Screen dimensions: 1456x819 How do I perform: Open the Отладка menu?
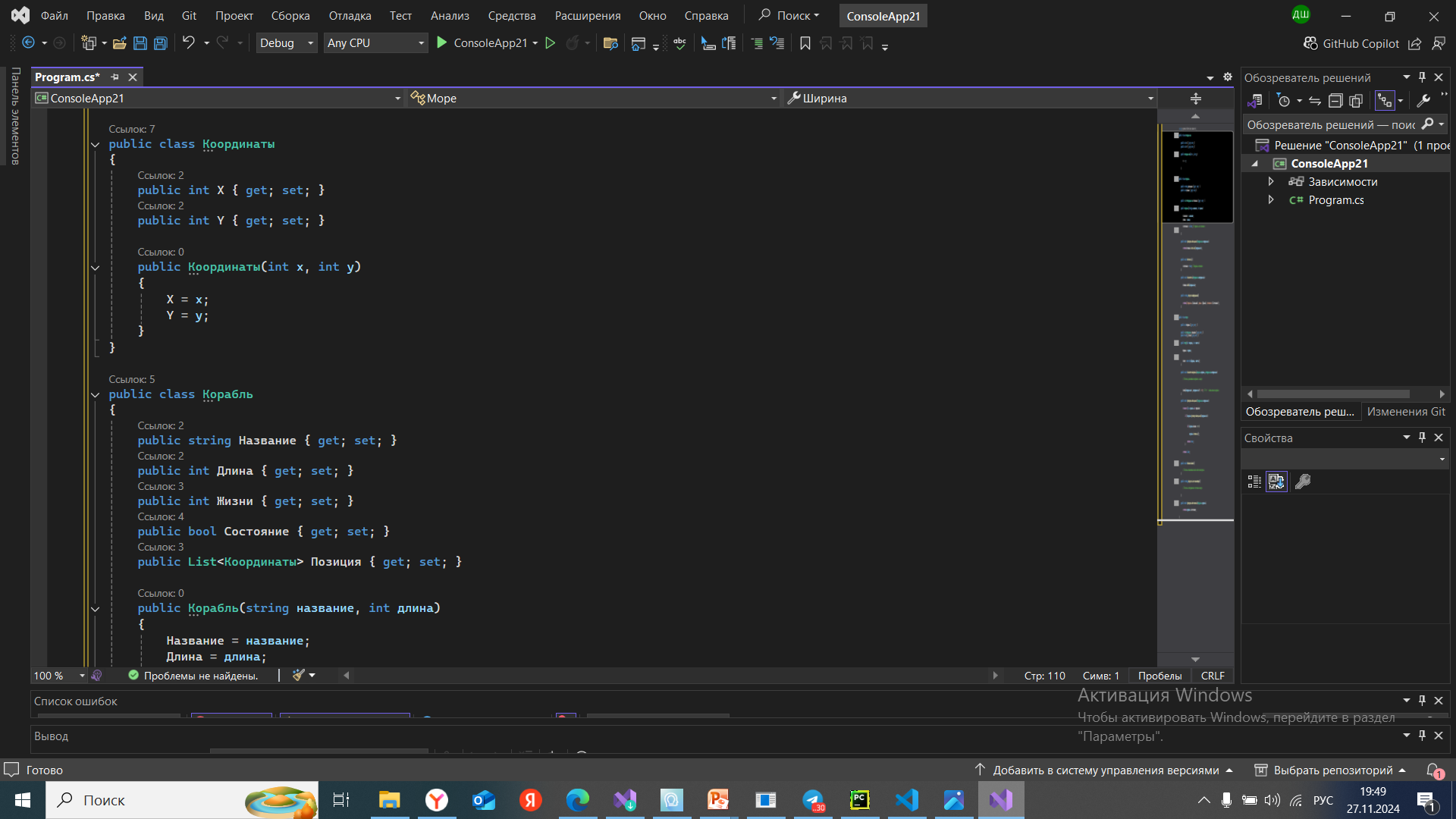pos(350,16)
